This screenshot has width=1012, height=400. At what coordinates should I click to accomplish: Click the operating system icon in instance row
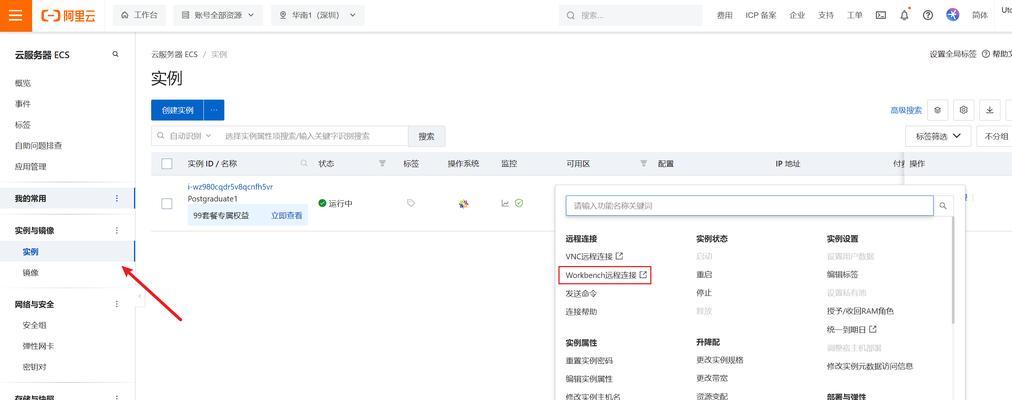(x=463, y=203)
